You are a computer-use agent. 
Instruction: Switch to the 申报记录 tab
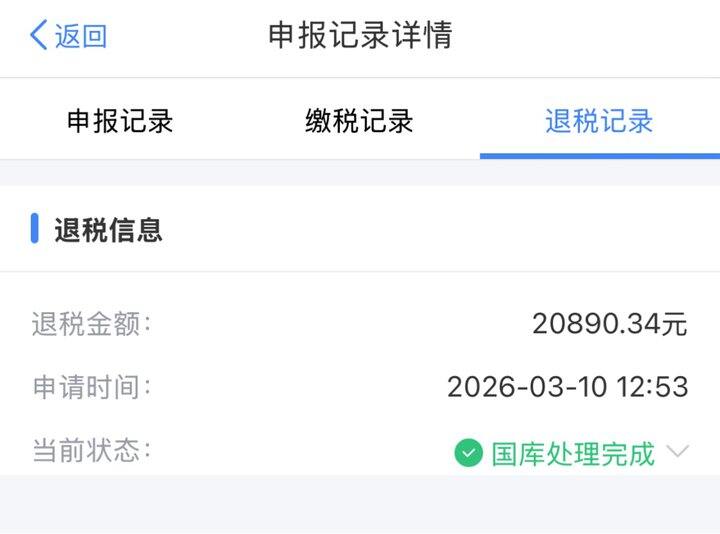(x=120, y=121)
